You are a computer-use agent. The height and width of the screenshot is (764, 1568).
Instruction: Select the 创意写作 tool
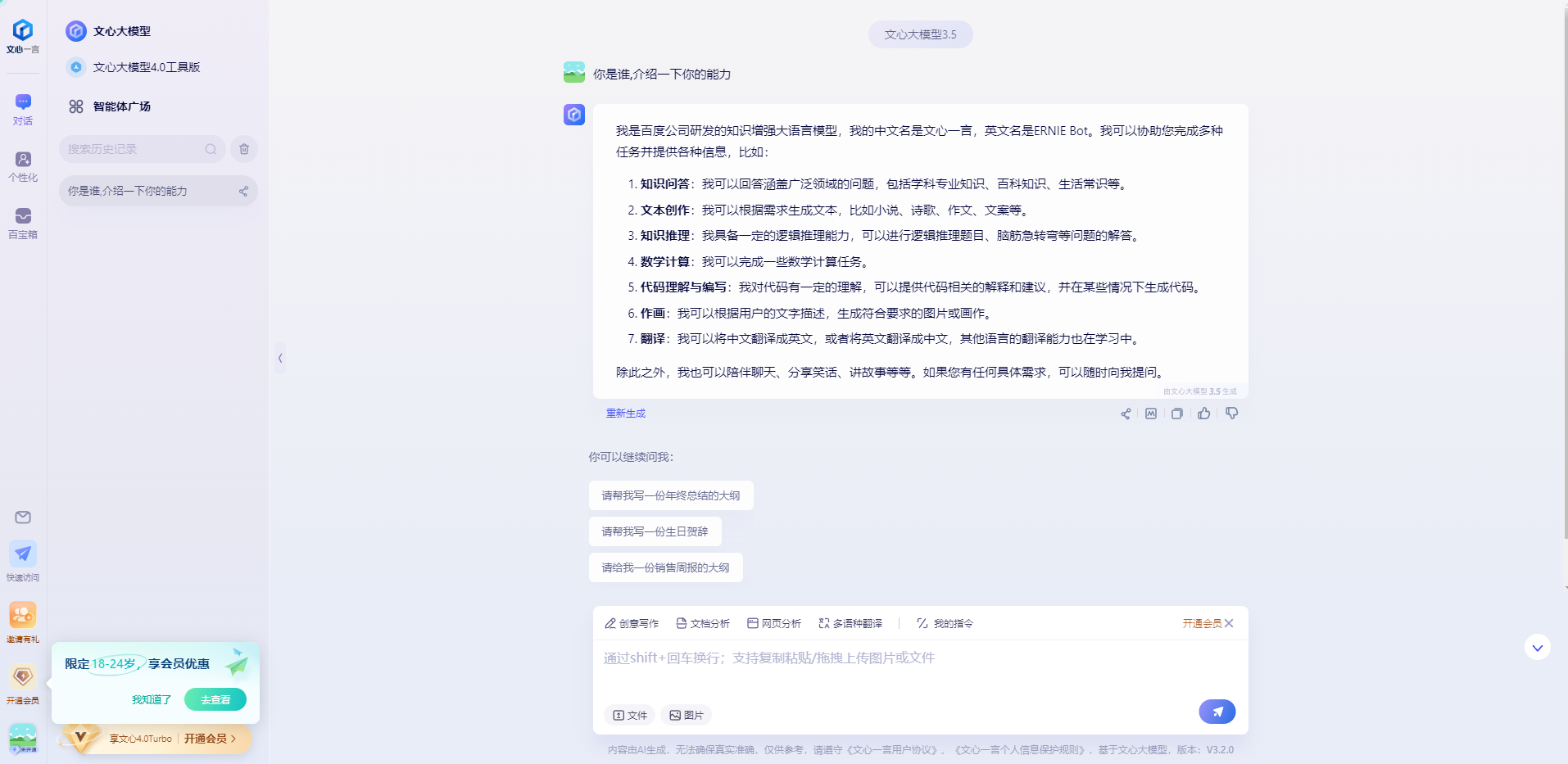coord(632,623)
